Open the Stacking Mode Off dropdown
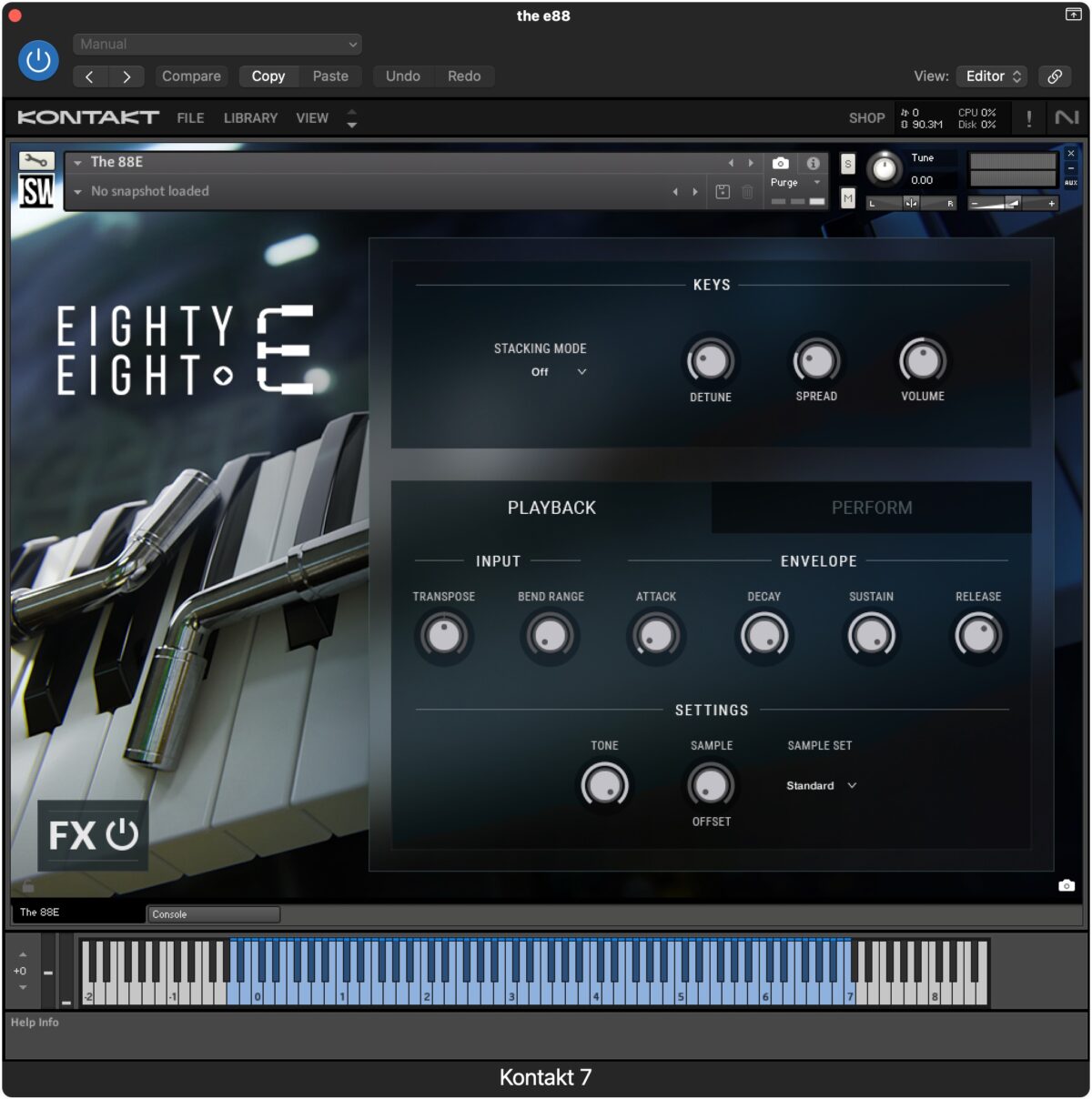The image size is (1092, 1099). point(558,372)
